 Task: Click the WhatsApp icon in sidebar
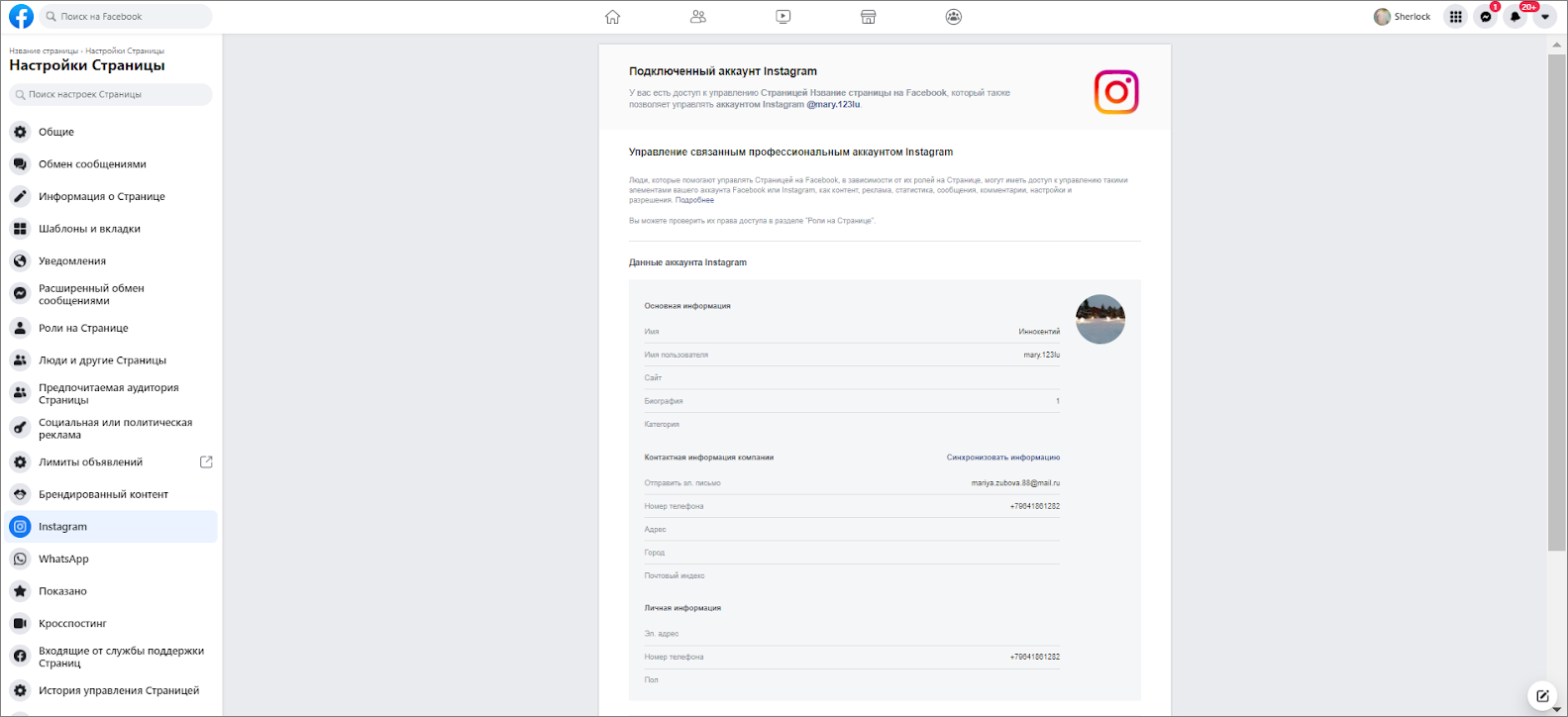pyautogui.click(x=20, y=560)
